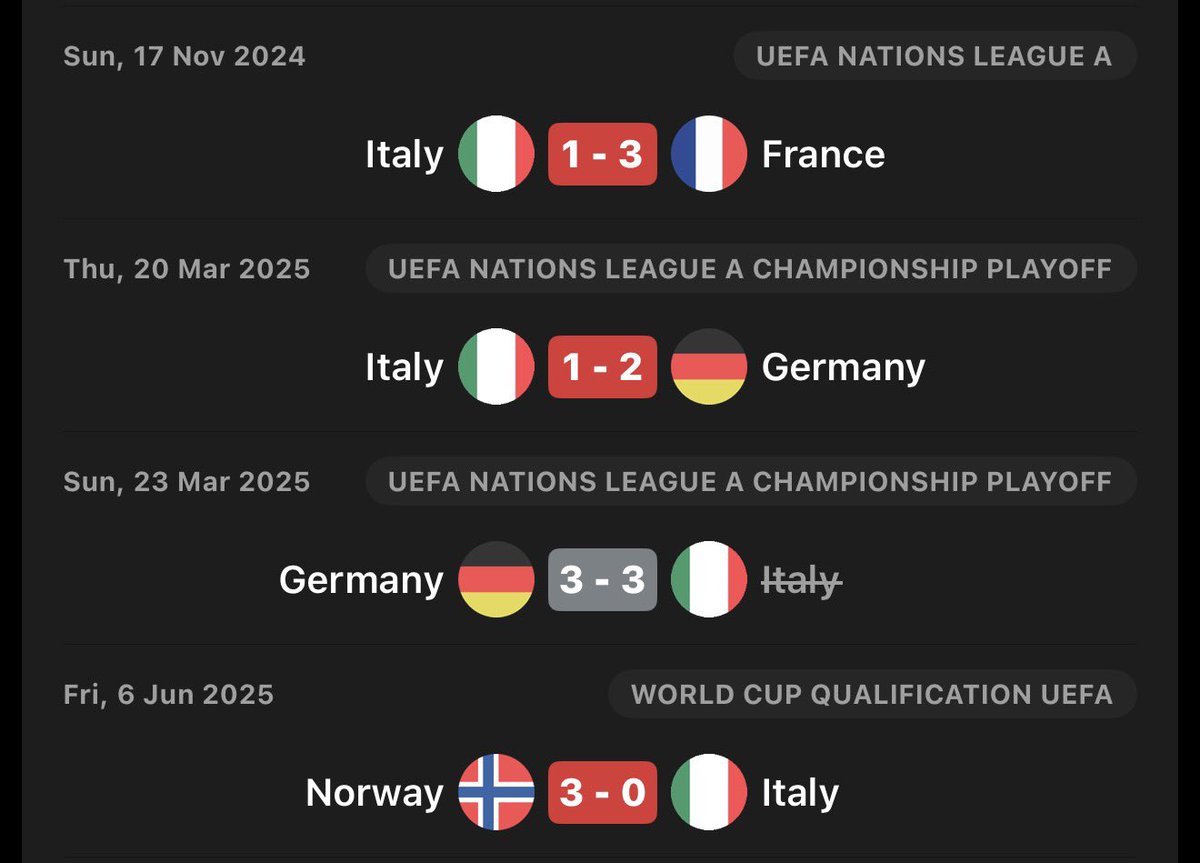Select the World Cup Qualification UEFA tag

tap(873, 695)
